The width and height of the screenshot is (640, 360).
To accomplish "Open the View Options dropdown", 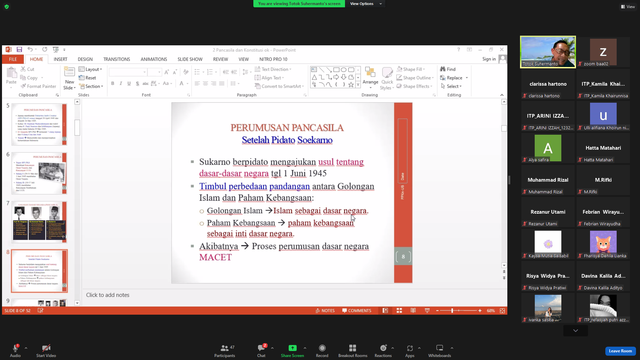I will 366,4.
